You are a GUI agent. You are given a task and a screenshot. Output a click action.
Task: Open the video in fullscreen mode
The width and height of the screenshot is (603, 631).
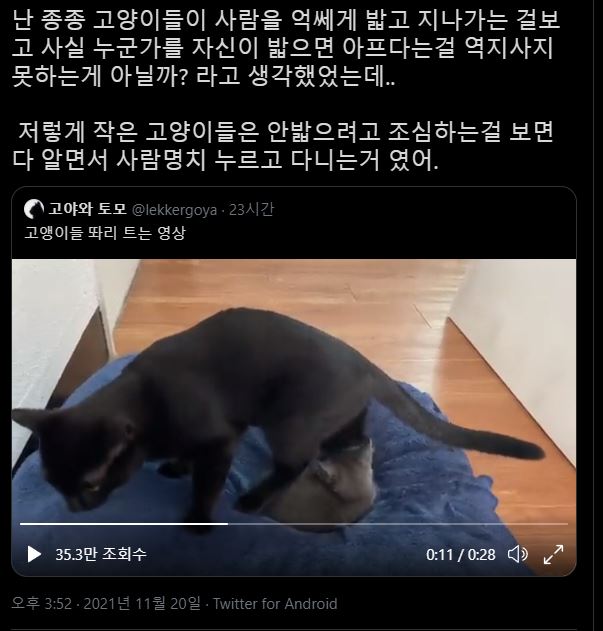point(553,554)
